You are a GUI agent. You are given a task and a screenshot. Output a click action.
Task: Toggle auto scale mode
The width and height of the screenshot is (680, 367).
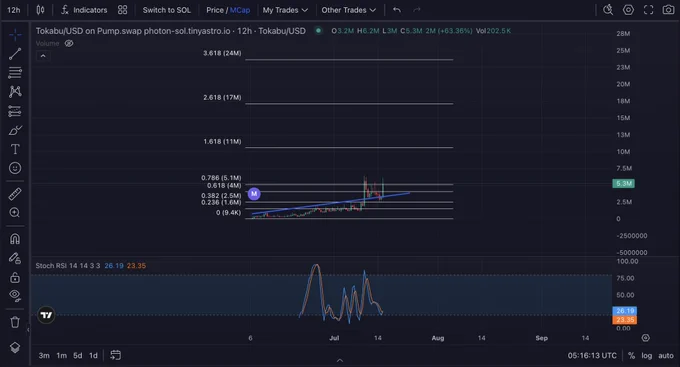666,355
